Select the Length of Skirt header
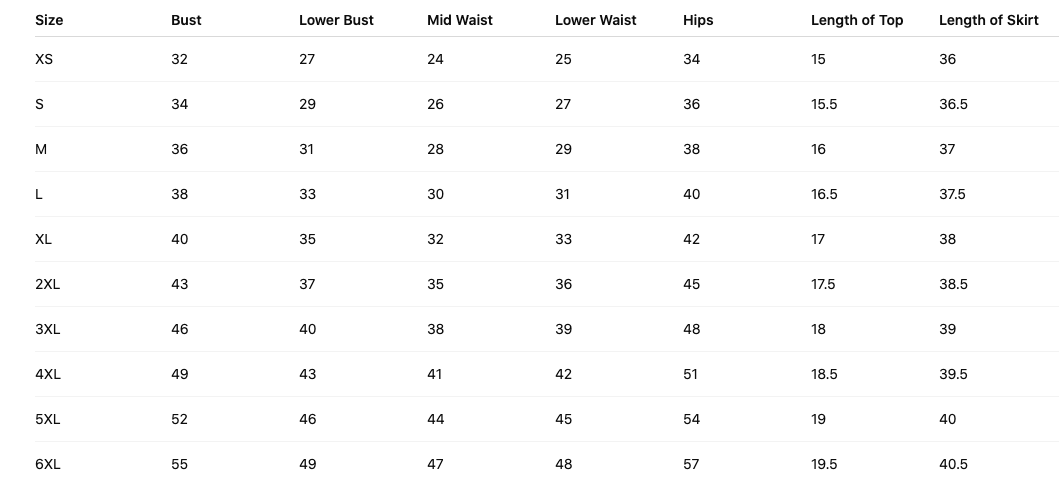 [x=988, y=20]
